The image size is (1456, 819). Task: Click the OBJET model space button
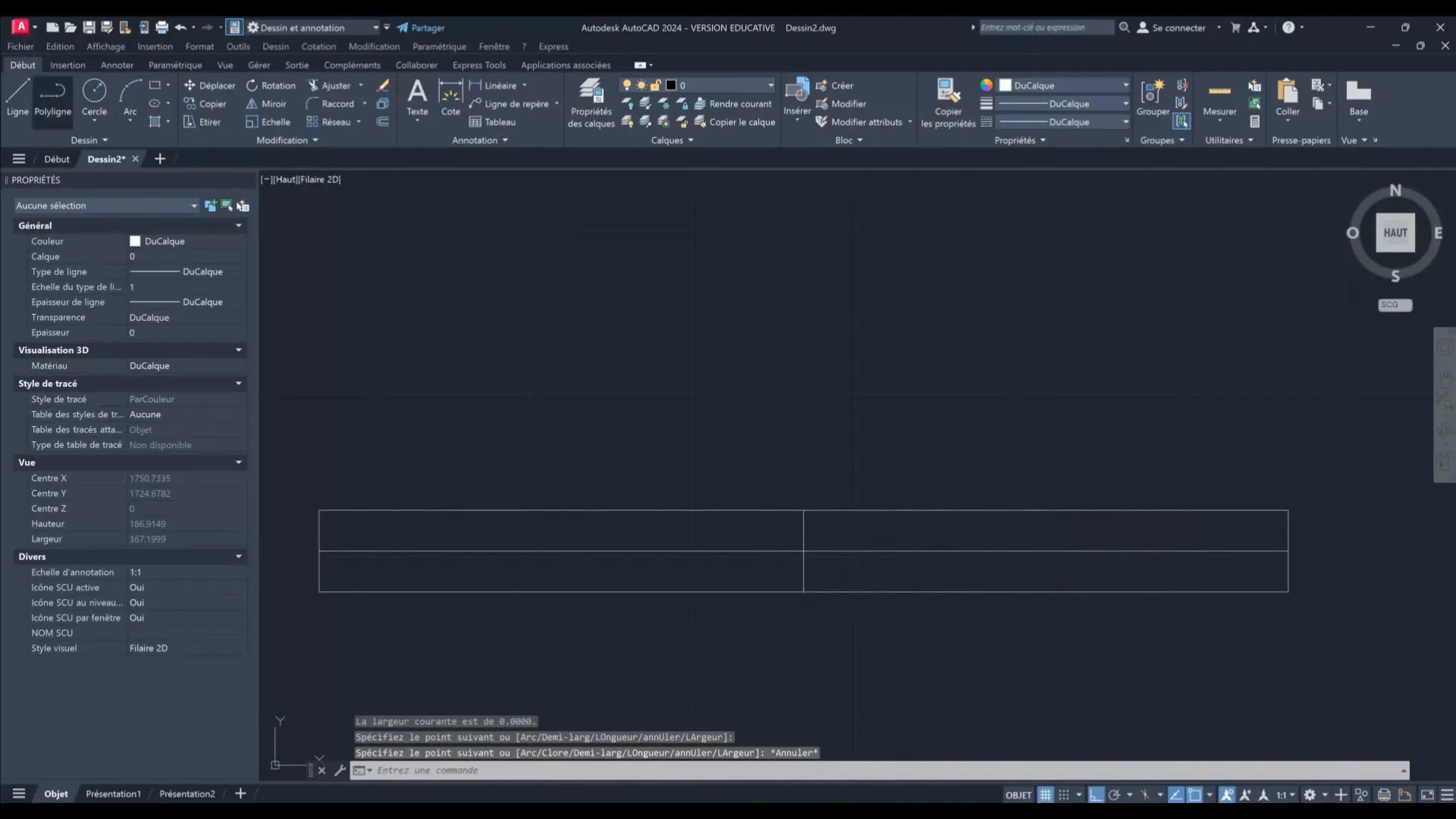point(1018,795)
